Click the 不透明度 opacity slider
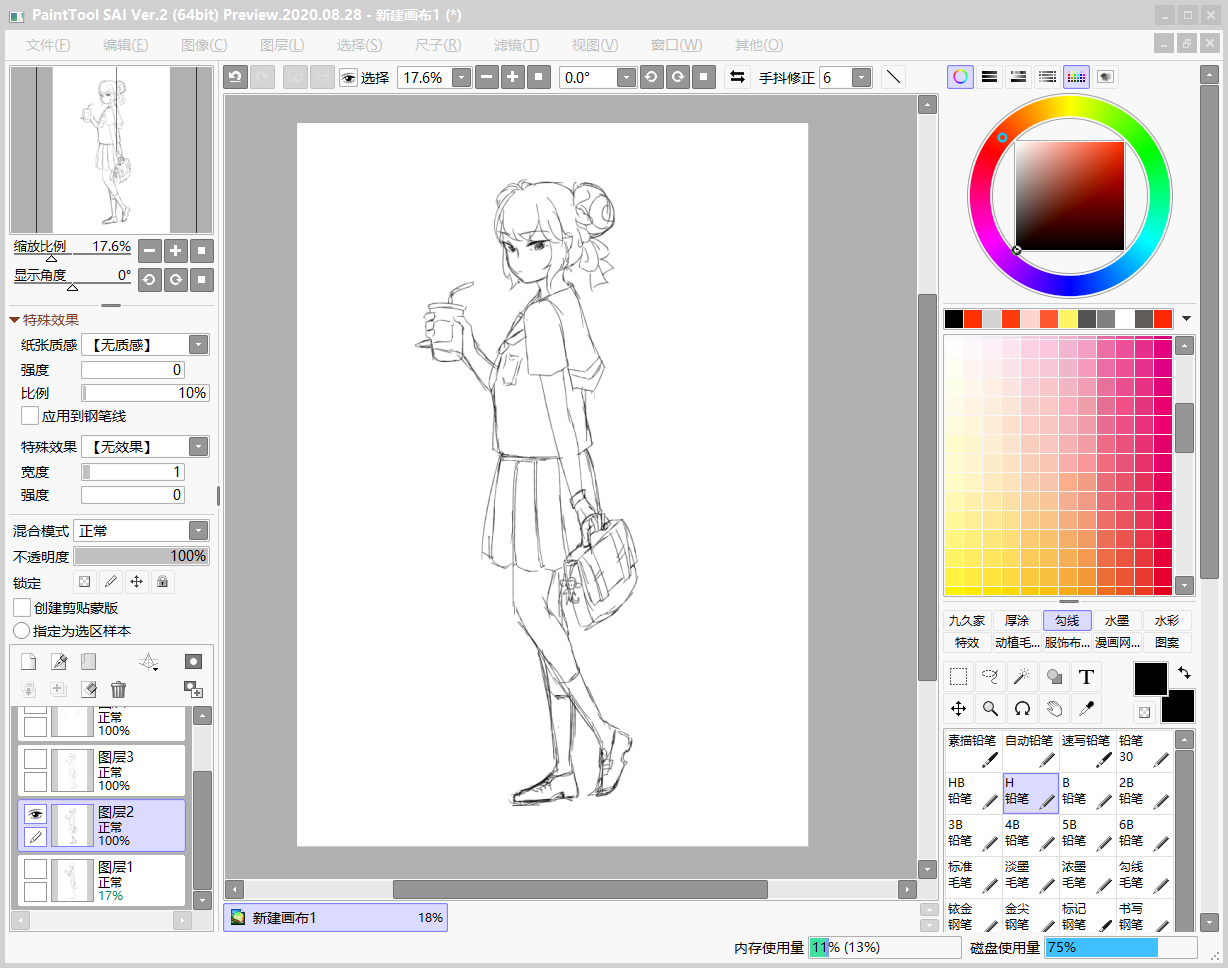Image resolution: width=1228 pixels, height=968 pixels. pyautogui.click(x=142, y=556)
